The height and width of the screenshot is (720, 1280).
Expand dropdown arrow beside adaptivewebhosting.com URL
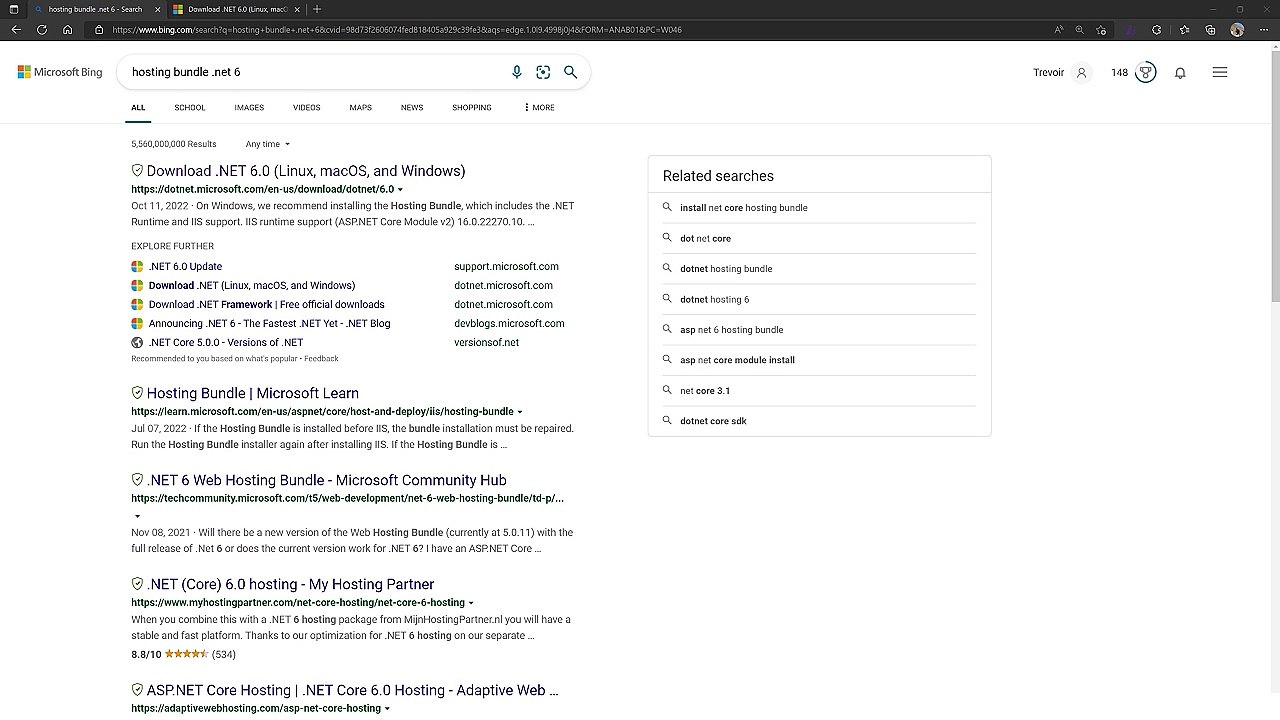click(x=387, y=709)
